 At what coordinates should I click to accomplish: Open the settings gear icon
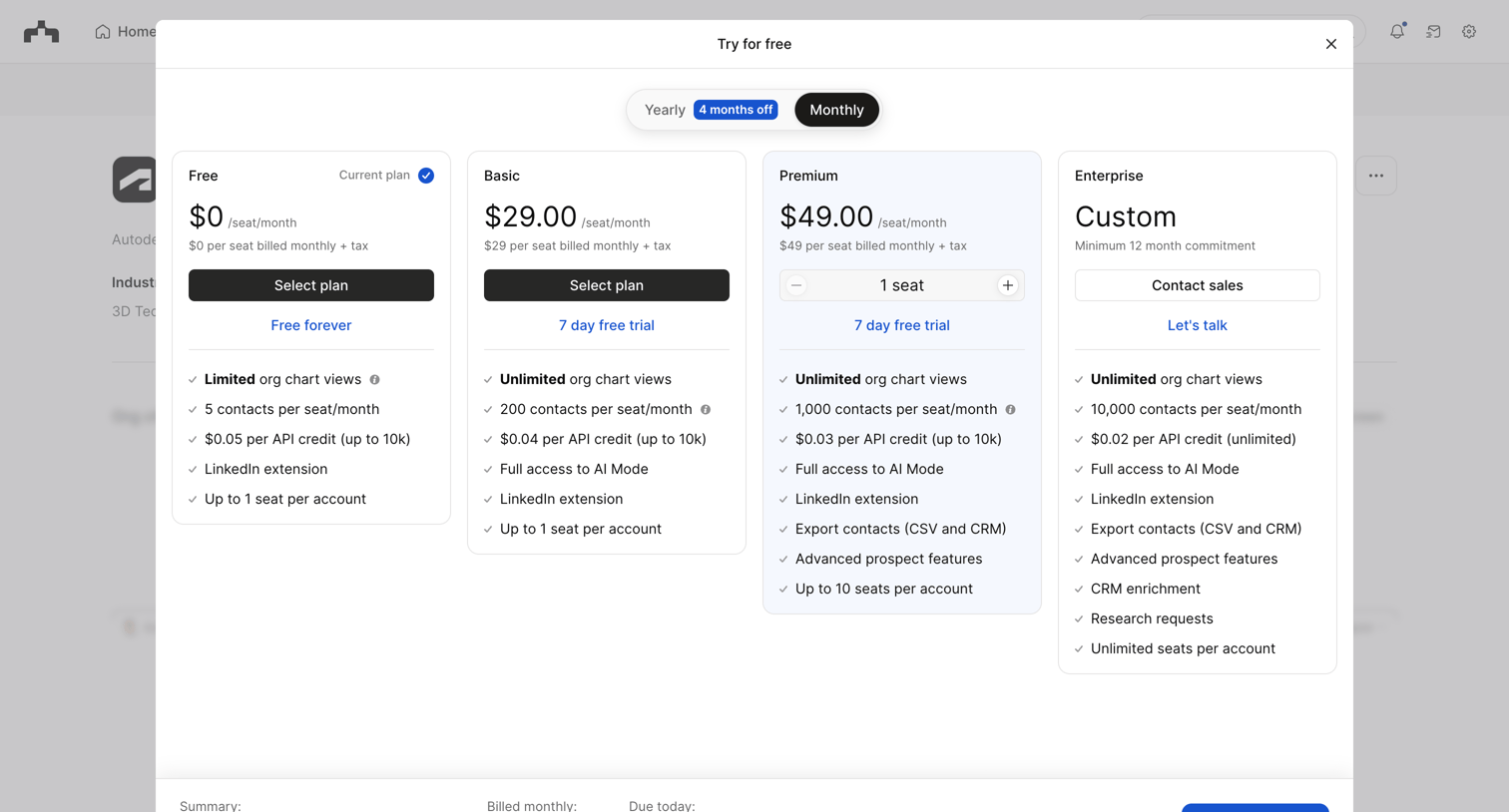click(1469, 32)
